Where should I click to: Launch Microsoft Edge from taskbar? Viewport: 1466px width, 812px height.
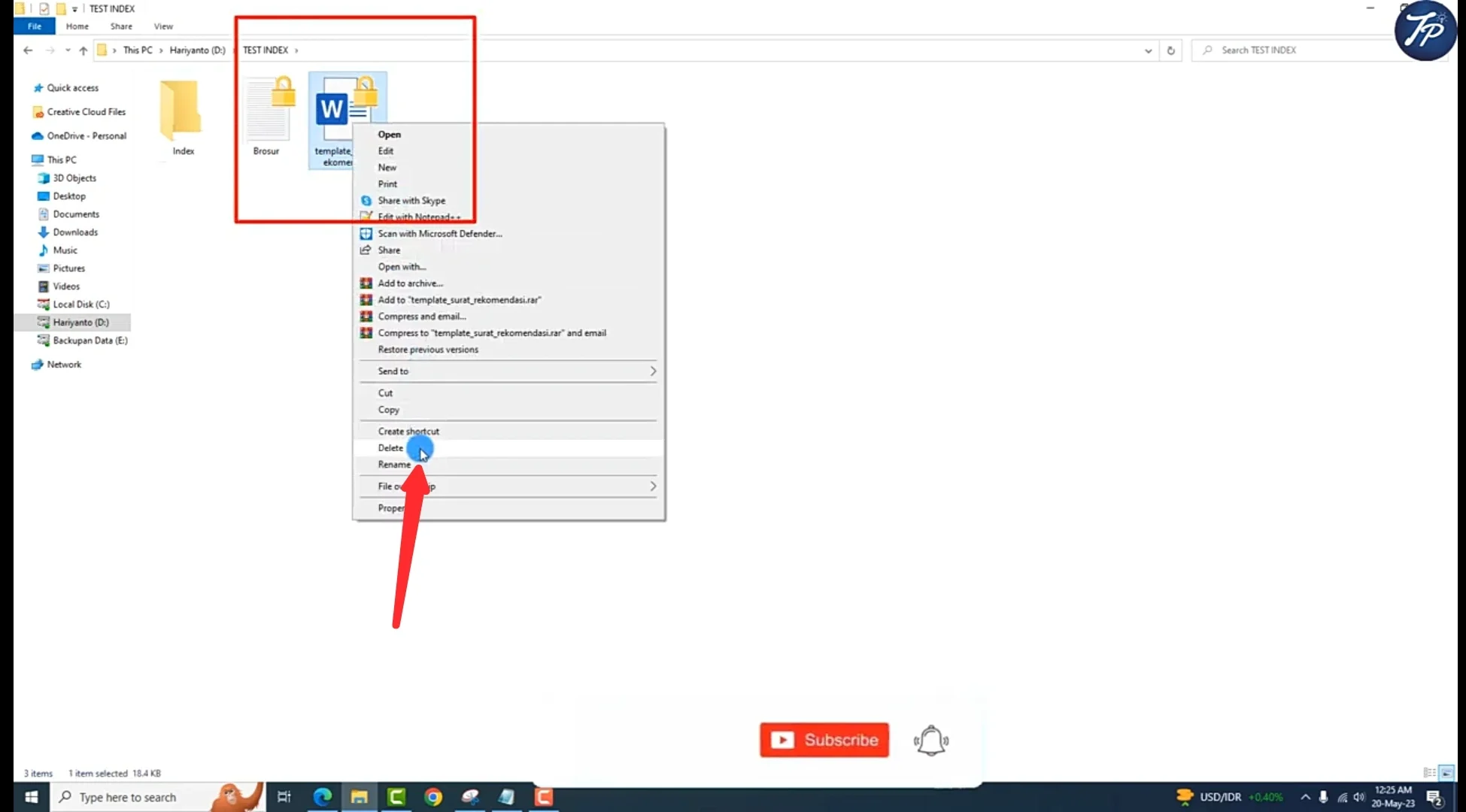click(322, 797)
